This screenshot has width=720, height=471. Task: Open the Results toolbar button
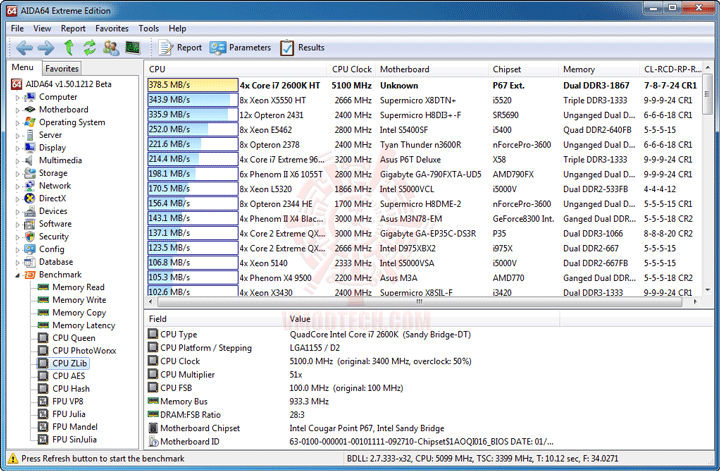click(x=302, y=47)
